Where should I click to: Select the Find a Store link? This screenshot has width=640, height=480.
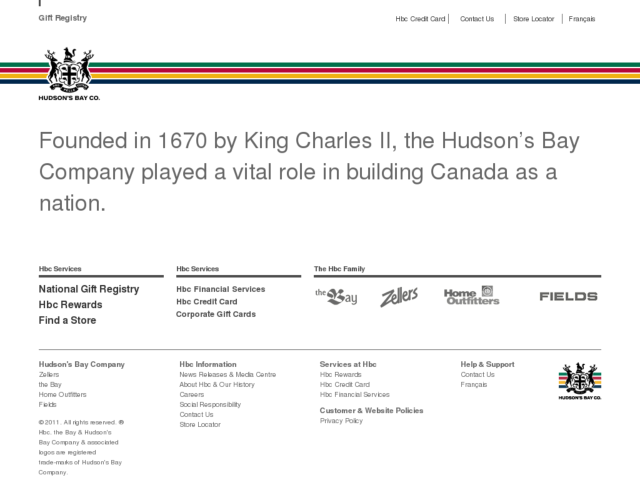[x=67, y=320]
